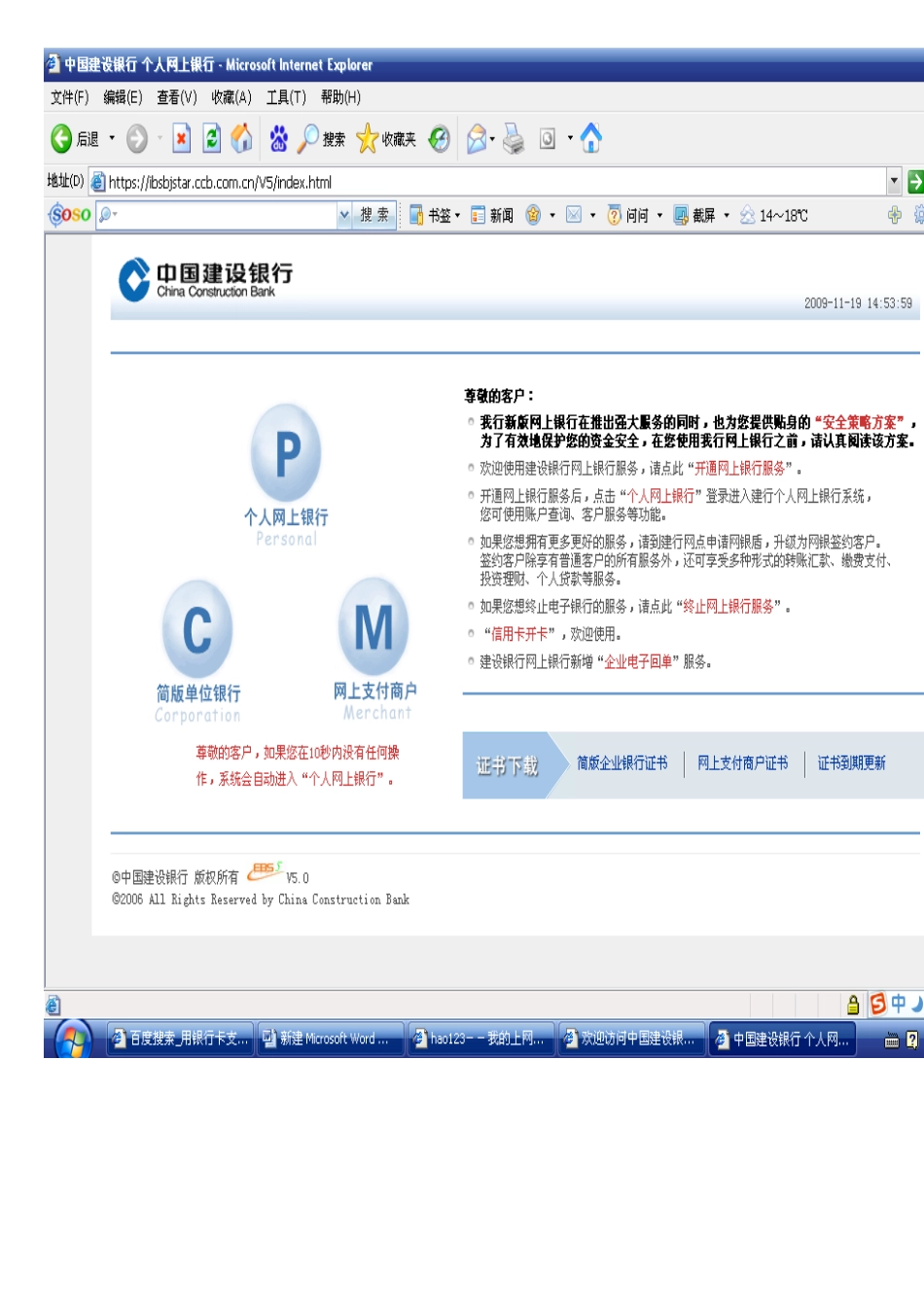Click the 开通网上银行服务 link

739,468
